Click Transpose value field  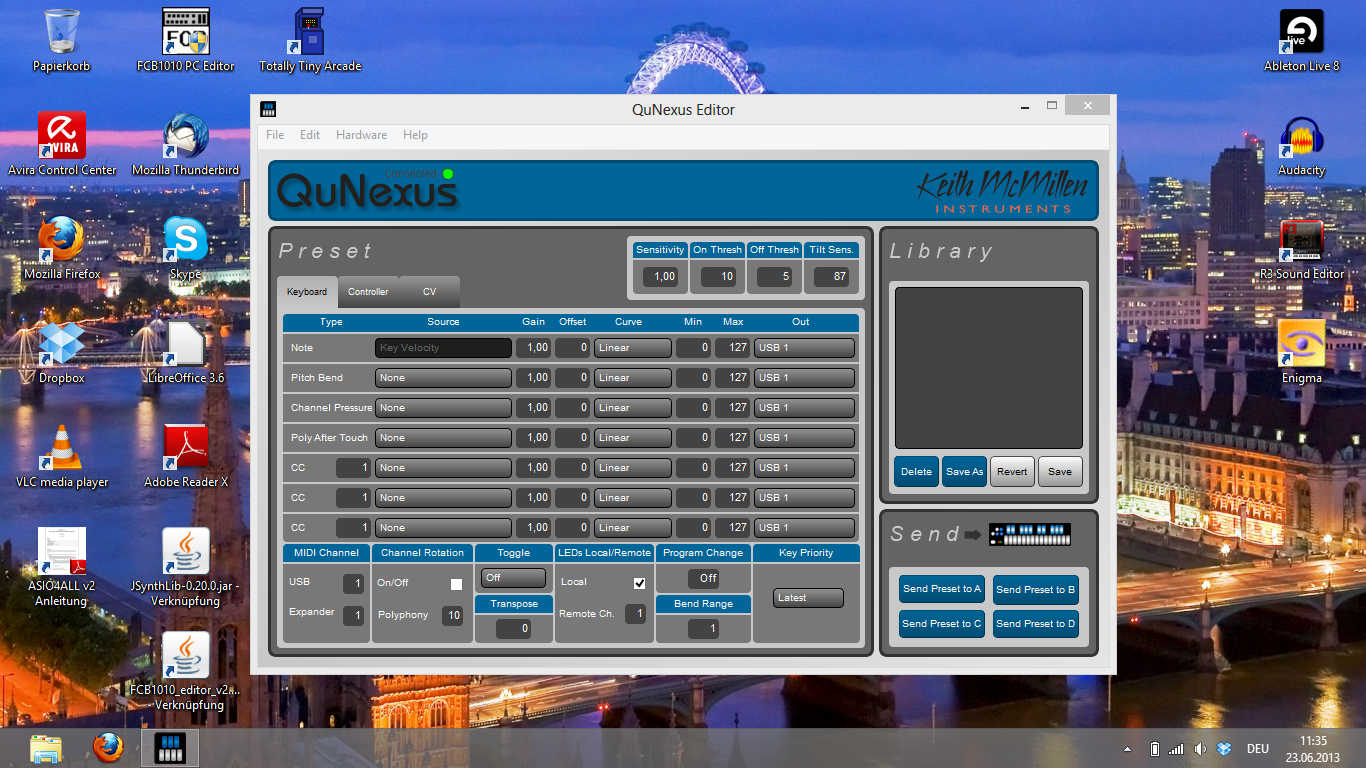click(x=513, y=629)
